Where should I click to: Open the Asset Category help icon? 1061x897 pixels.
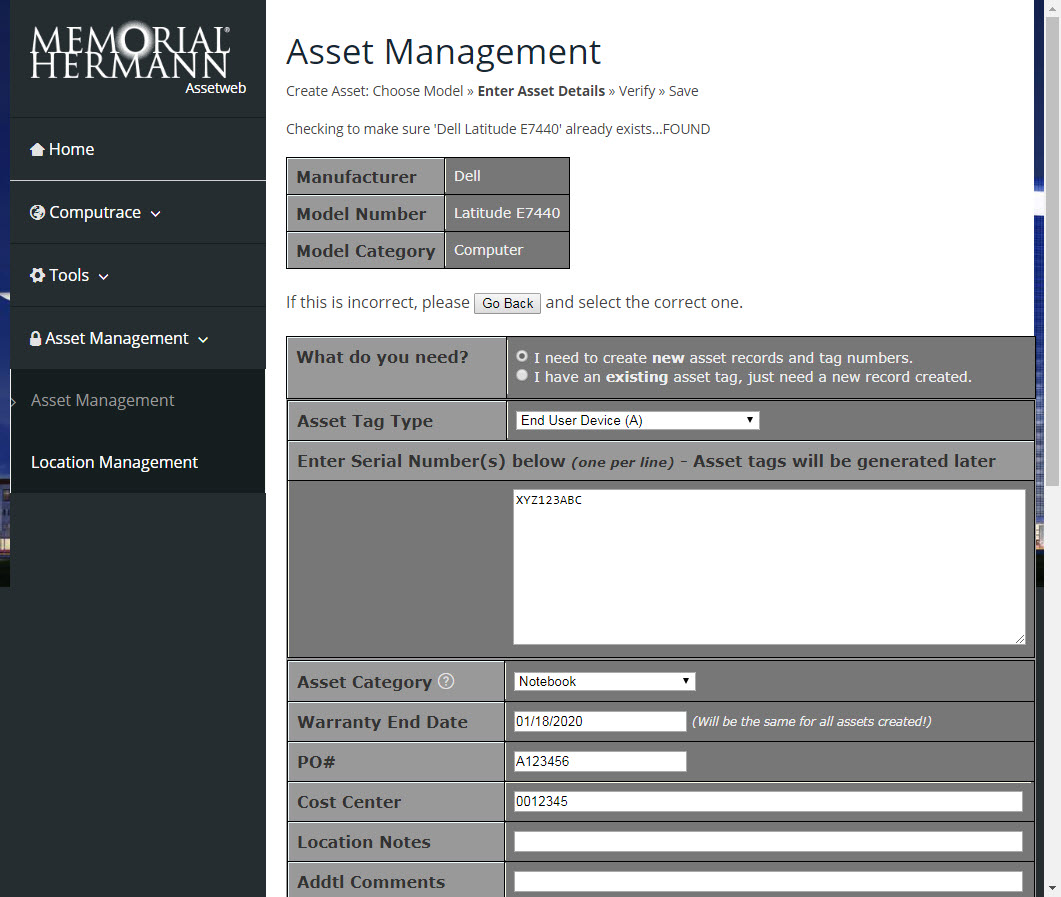pos(446,681)
